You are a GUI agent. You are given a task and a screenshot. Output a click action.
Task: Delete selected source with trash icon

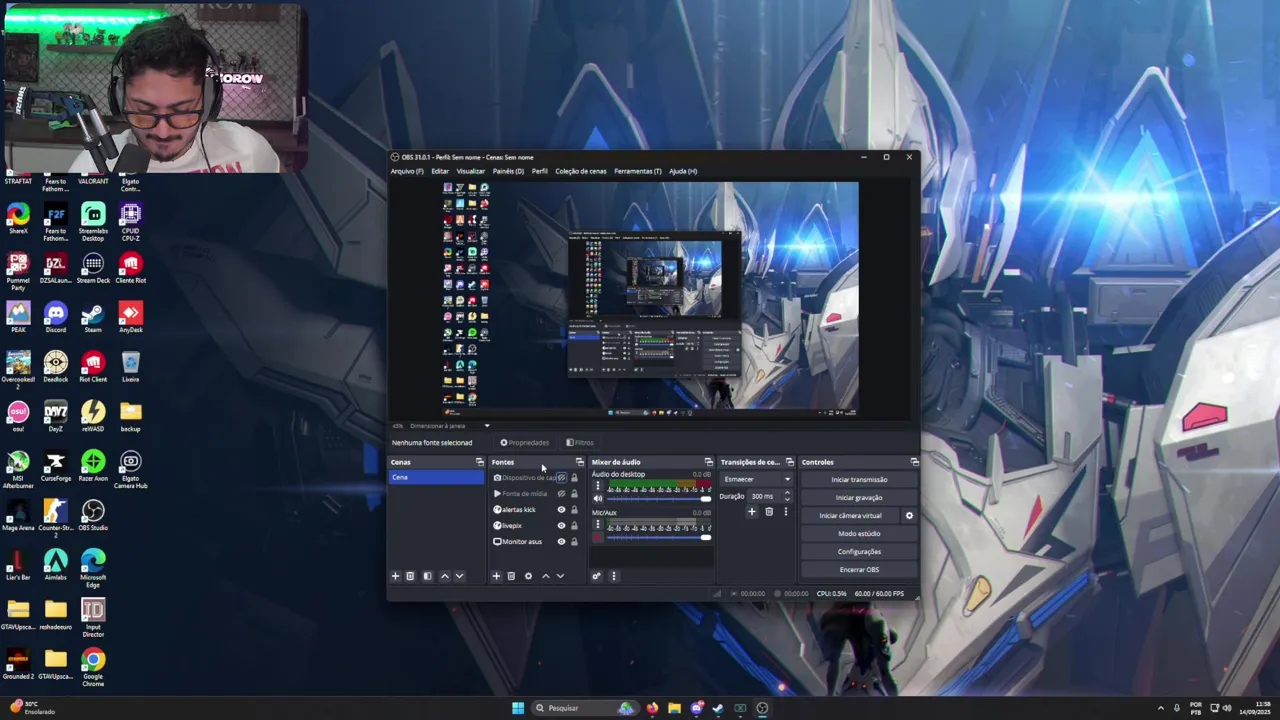[x=511, y=576]
